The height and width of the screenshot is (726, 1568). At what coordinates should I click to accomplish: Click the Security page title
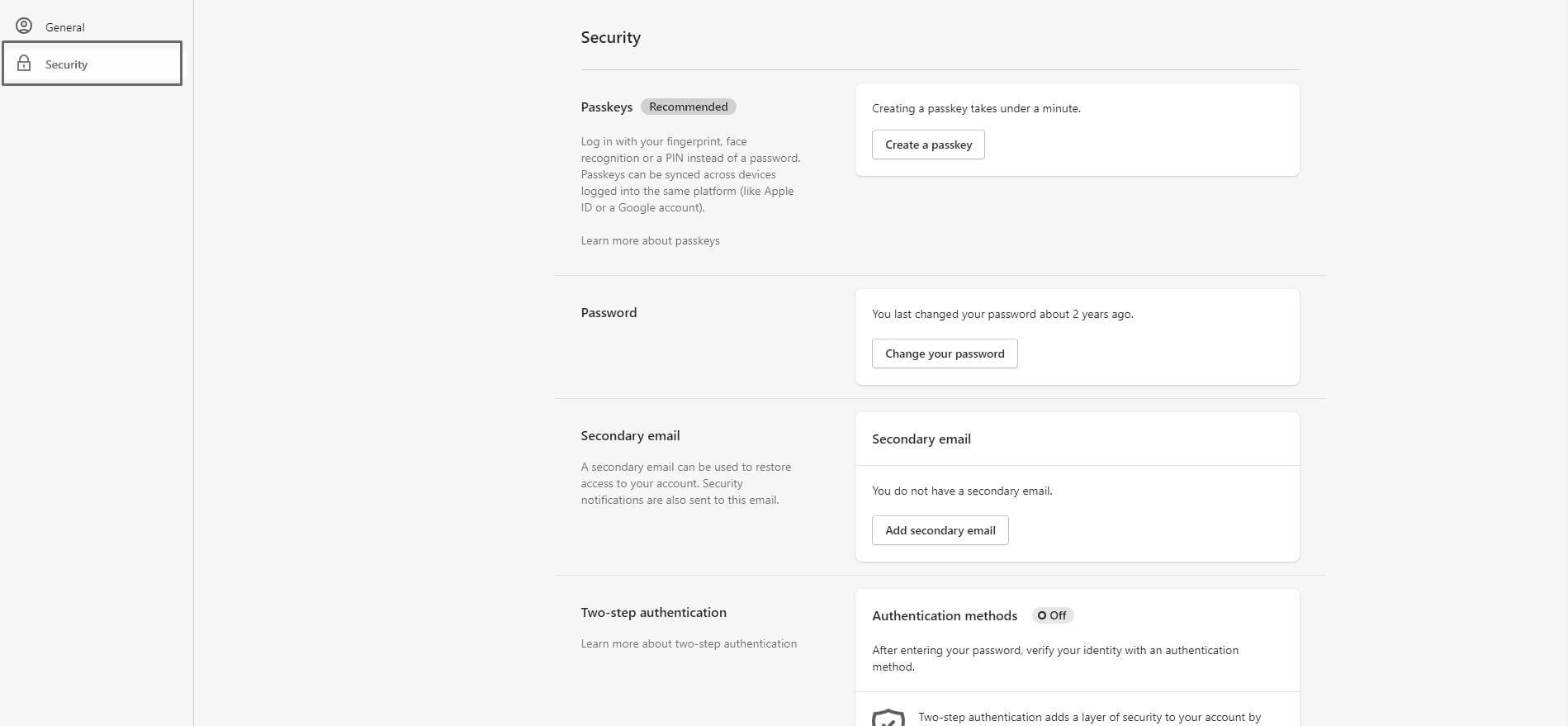610,37
